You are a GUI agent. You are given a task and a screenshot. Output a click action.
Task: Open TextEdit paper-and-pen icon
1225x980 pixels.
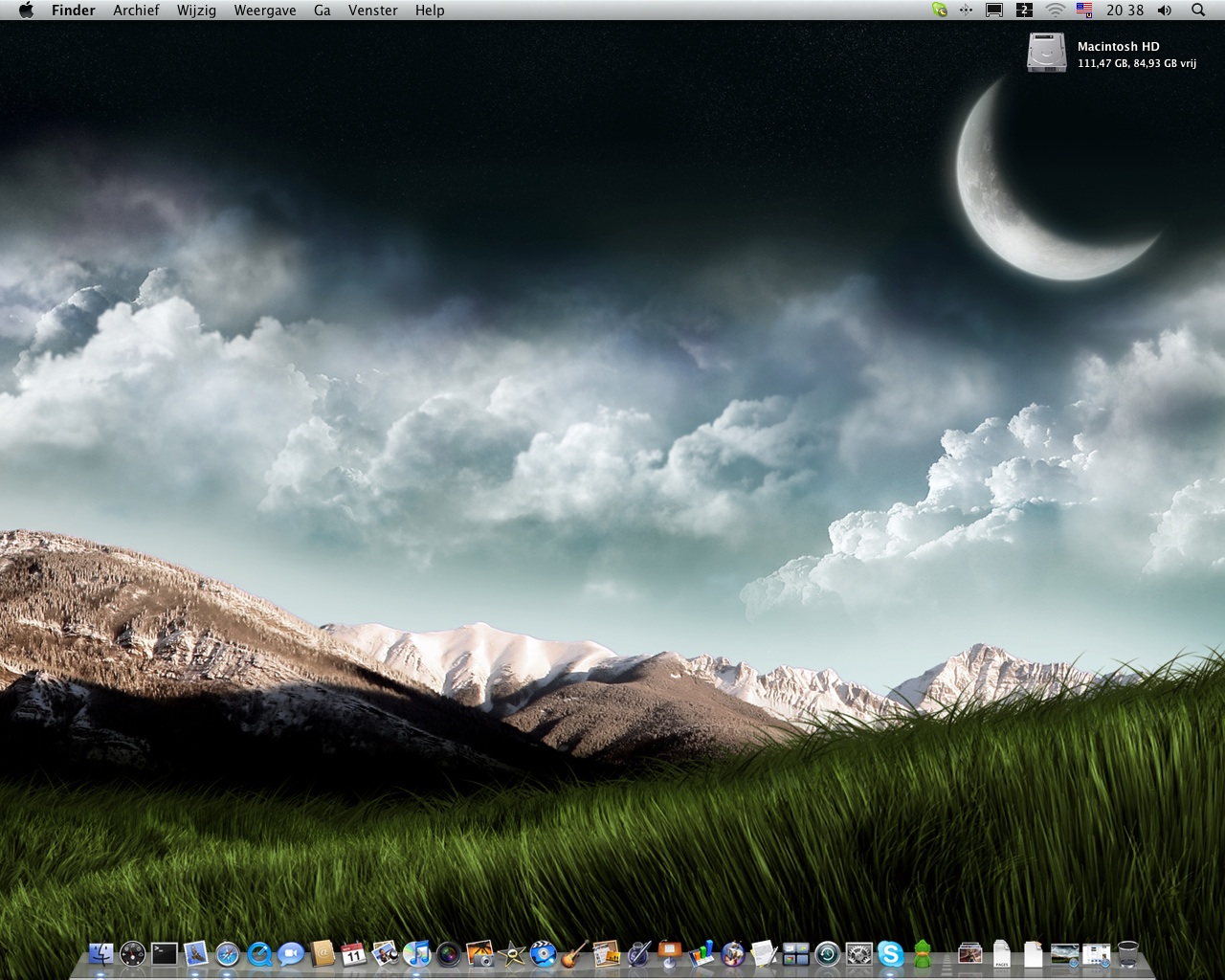764,953
